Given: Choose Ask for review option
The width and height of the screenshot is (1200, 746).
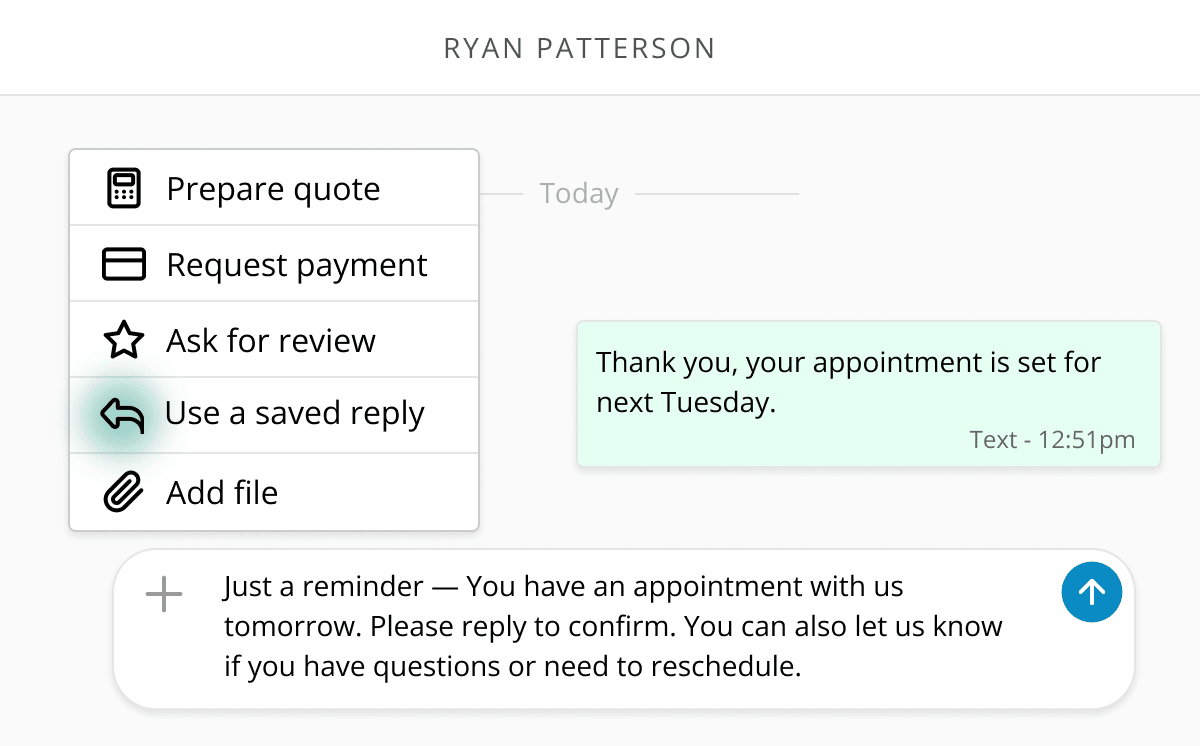Looking at the screenshot, I should pyautogui.click(x=274, y=340).
